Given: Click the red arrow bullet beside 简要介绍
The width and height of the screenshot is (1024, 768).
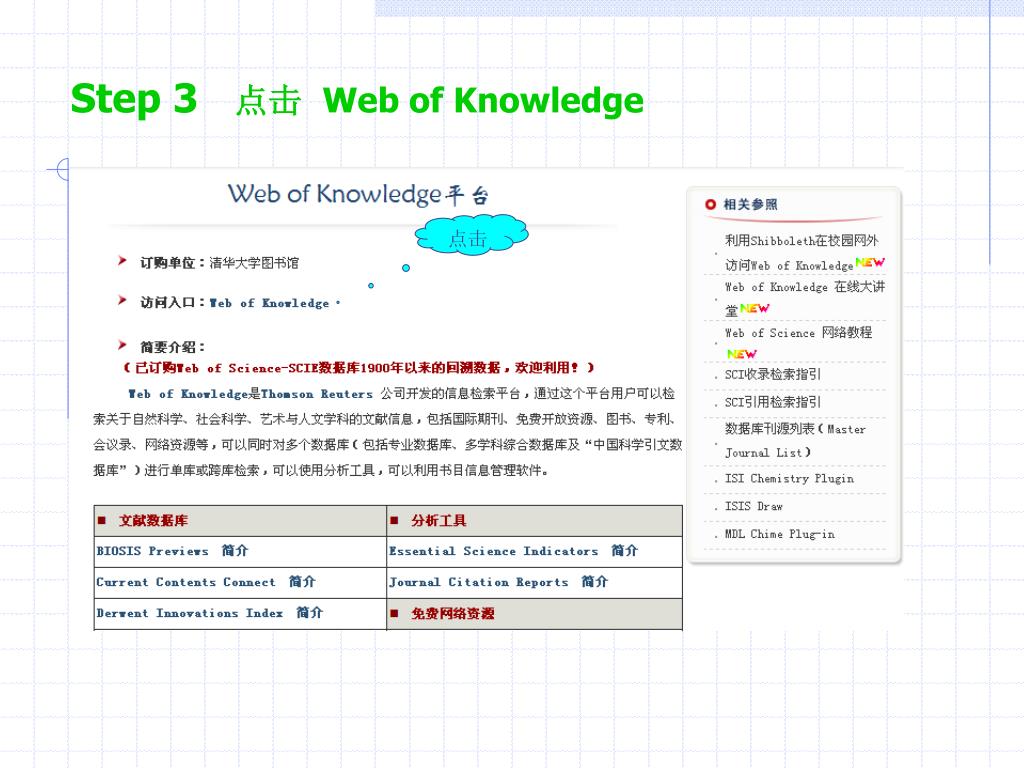Looking at the screenshot, I should (122, 344).
